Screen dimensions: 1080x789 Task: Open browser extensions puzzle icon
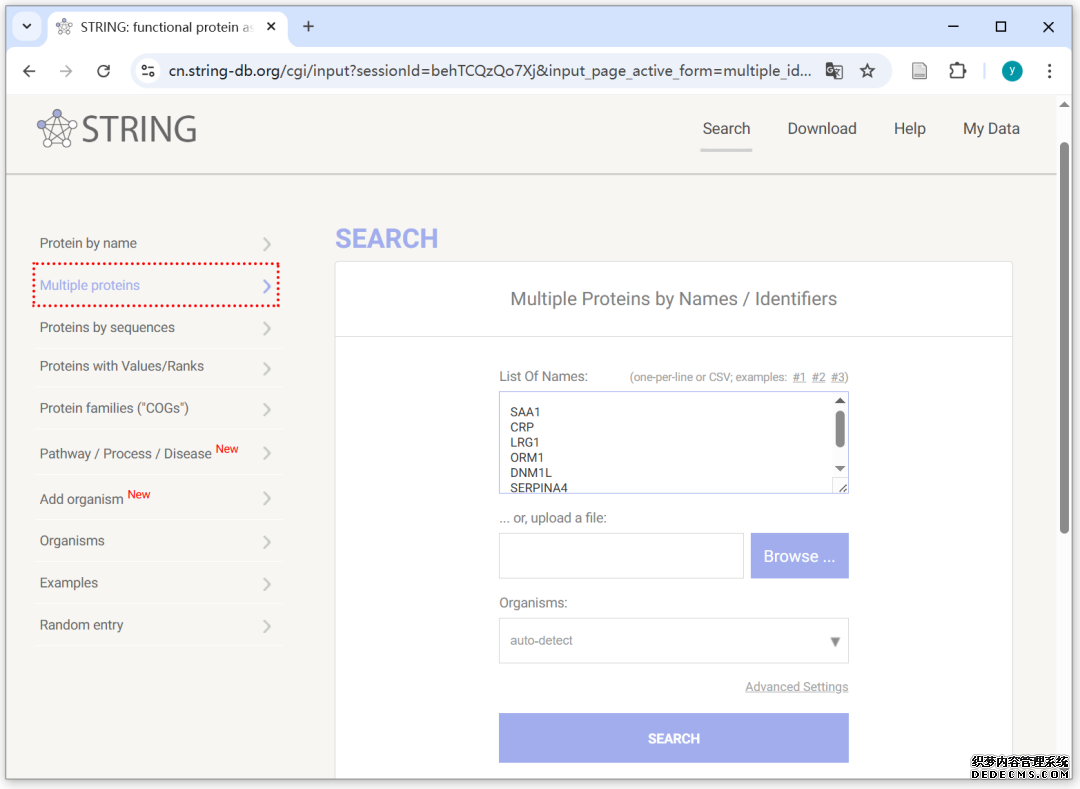click(957, 71)
